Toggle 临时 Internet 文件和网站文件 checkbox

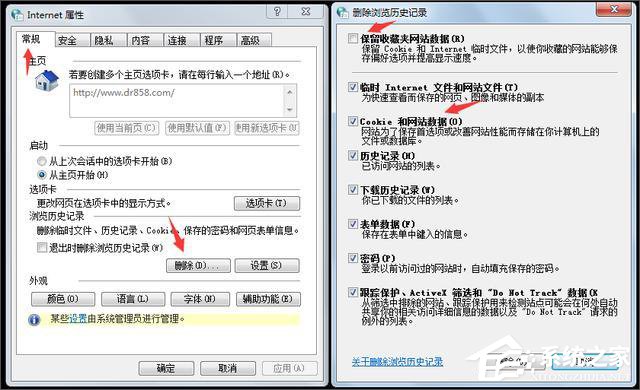[x=353, y=87]
